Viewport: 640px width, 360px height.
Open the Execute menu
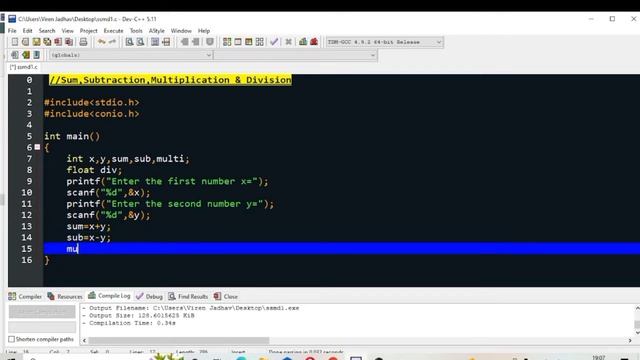tap(113, 31)
